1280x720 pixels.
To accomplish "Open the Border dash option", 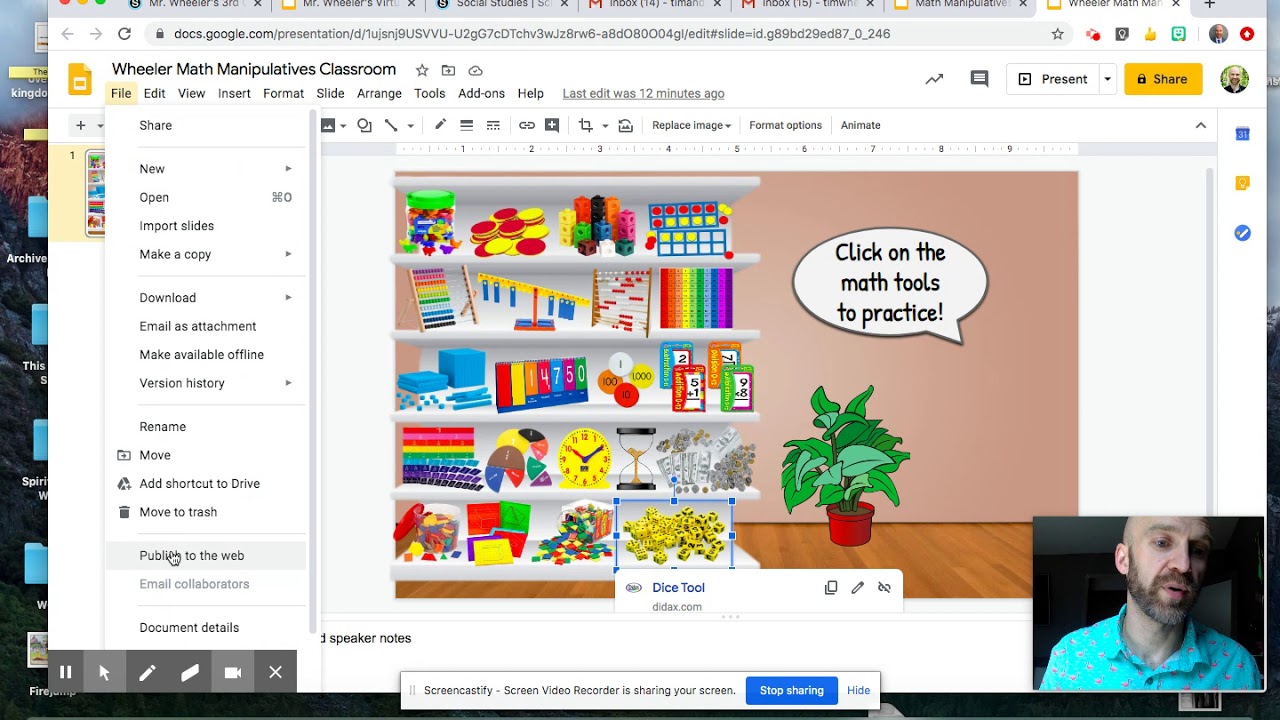I will 493,125.
